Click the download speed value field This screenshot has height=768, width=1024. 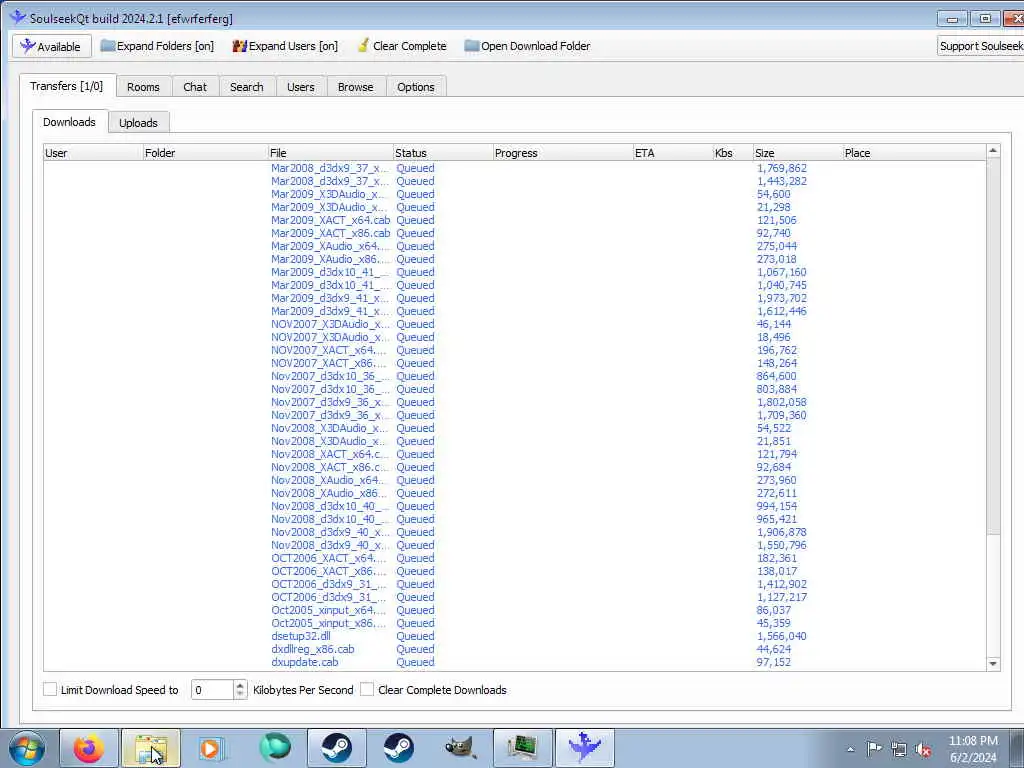pyautogui.click(x=212, y=690)
